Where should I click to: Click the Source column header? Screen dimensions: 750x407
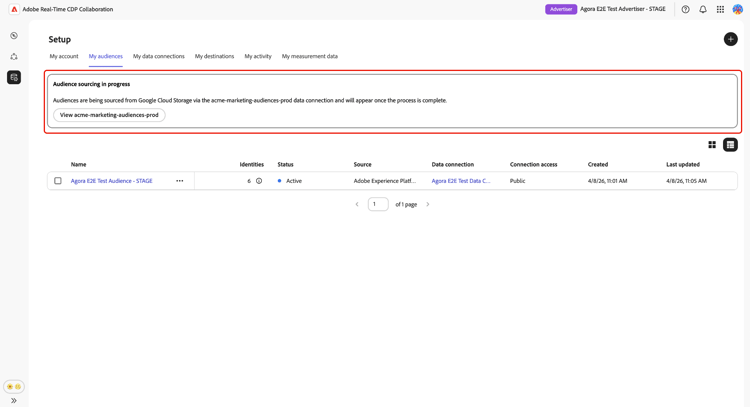click(x=363, y=165)
